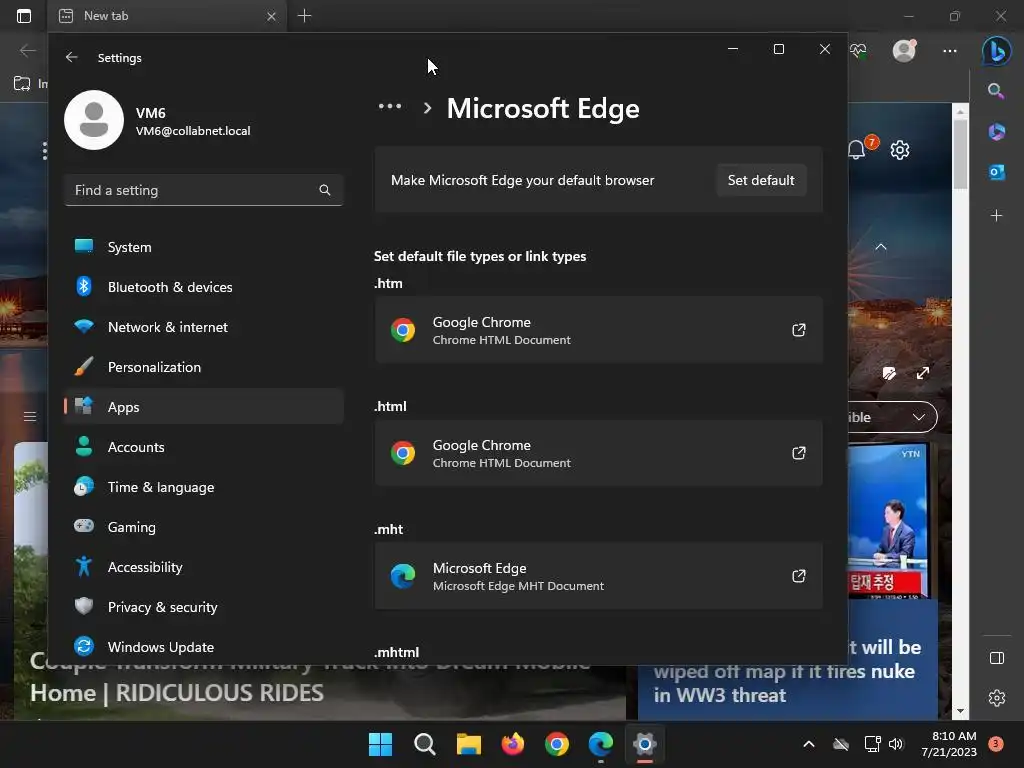Change .html default from Google Chrome
This screenshot has height=768, width=1024.
[x=598, y=453]
